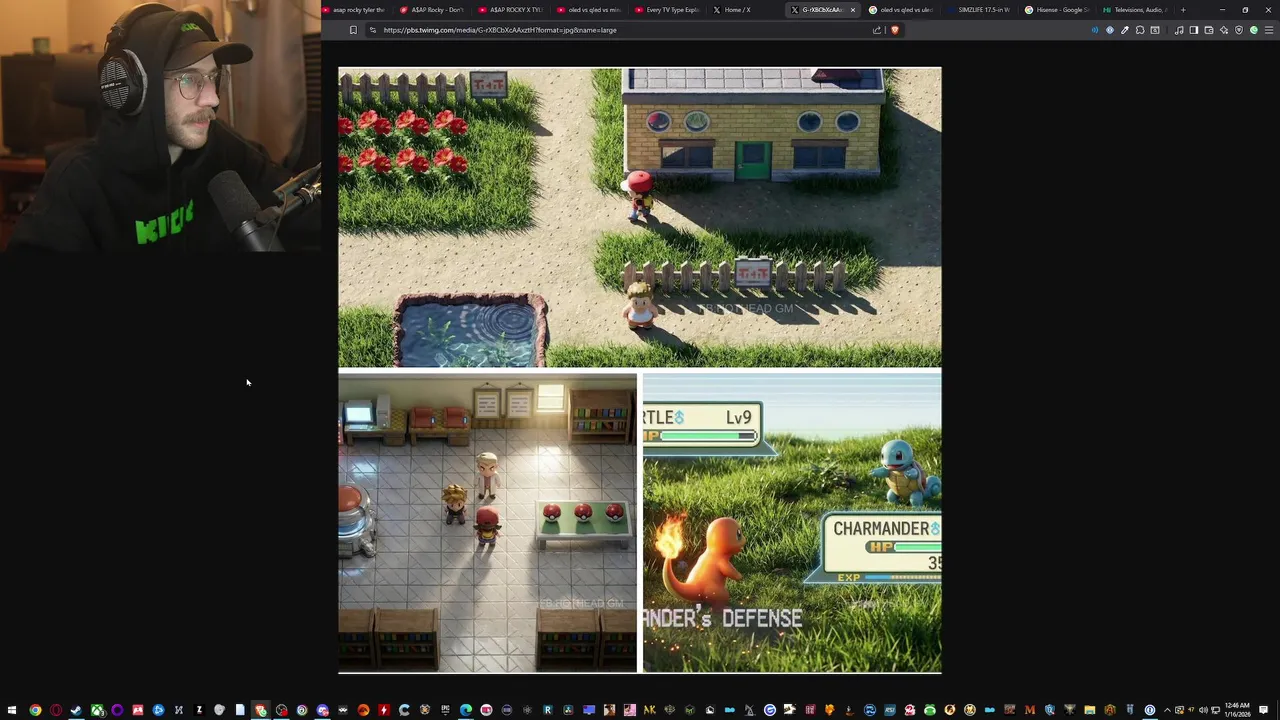Launch Epic Games Launcher from taskbar
1280x720 pixels.
coord(445,710)
